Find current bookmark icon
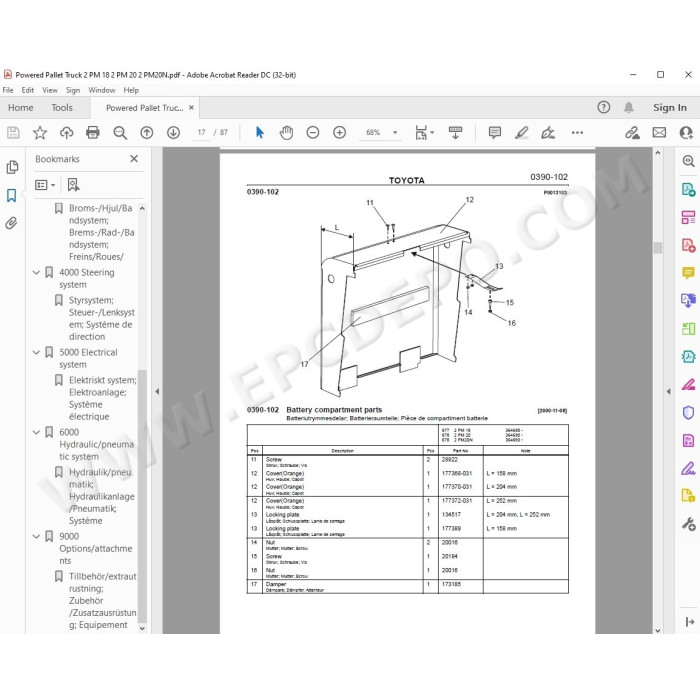The image size is (700, 700). [x=73, y=184]
